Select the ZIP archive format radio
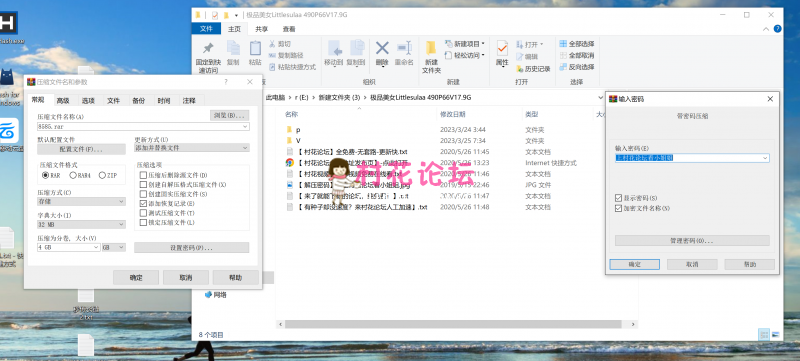800x361 pixels. click(102, 175)
